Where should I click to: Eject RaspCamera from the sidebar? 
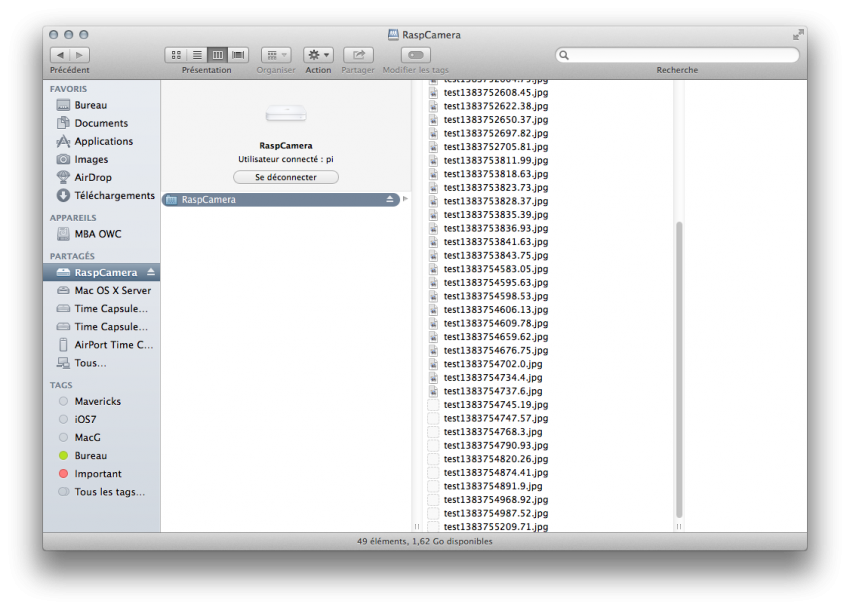(151, 272)
